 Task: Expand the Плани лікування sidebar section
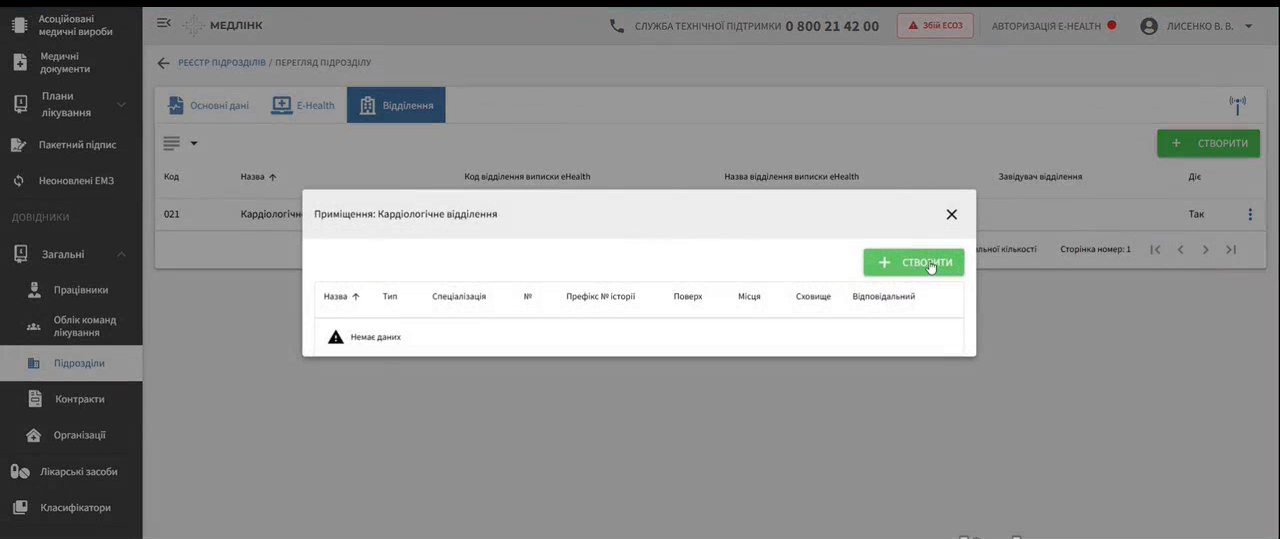71,104
